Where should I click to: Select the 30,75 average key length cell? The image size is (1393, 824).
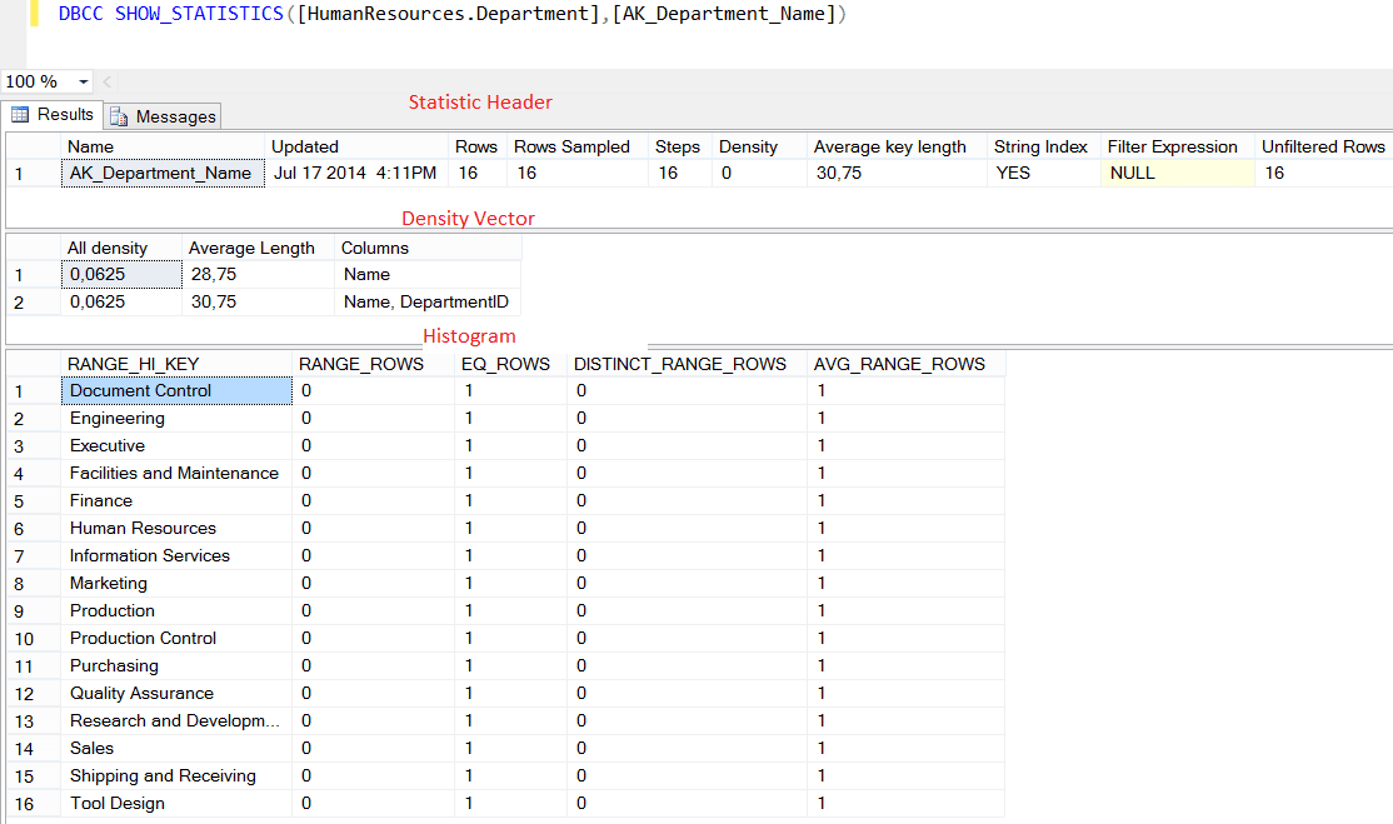coord(897,173)
